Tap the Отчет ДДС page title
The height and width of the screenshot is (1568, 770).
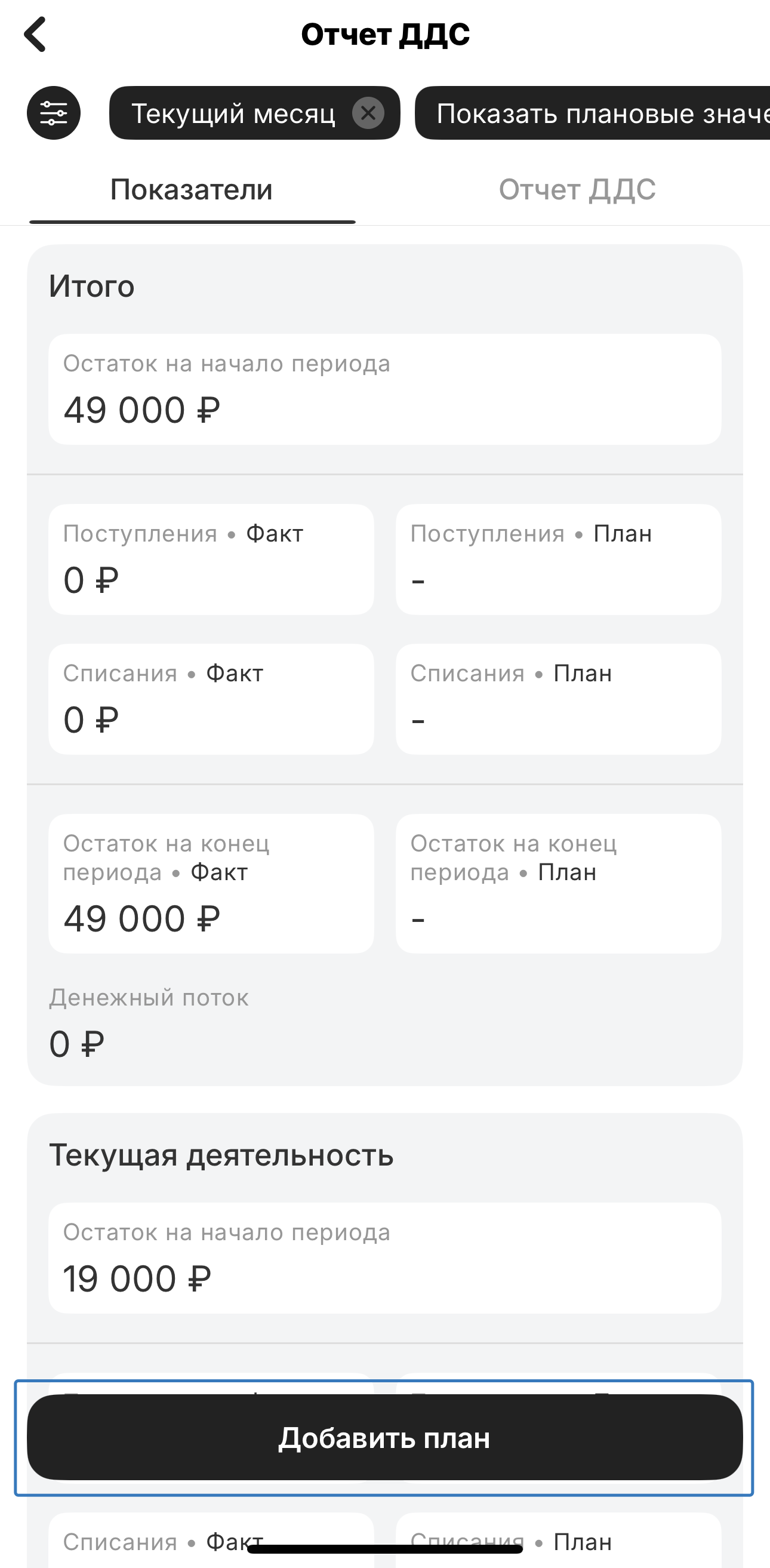click(386, 35)
